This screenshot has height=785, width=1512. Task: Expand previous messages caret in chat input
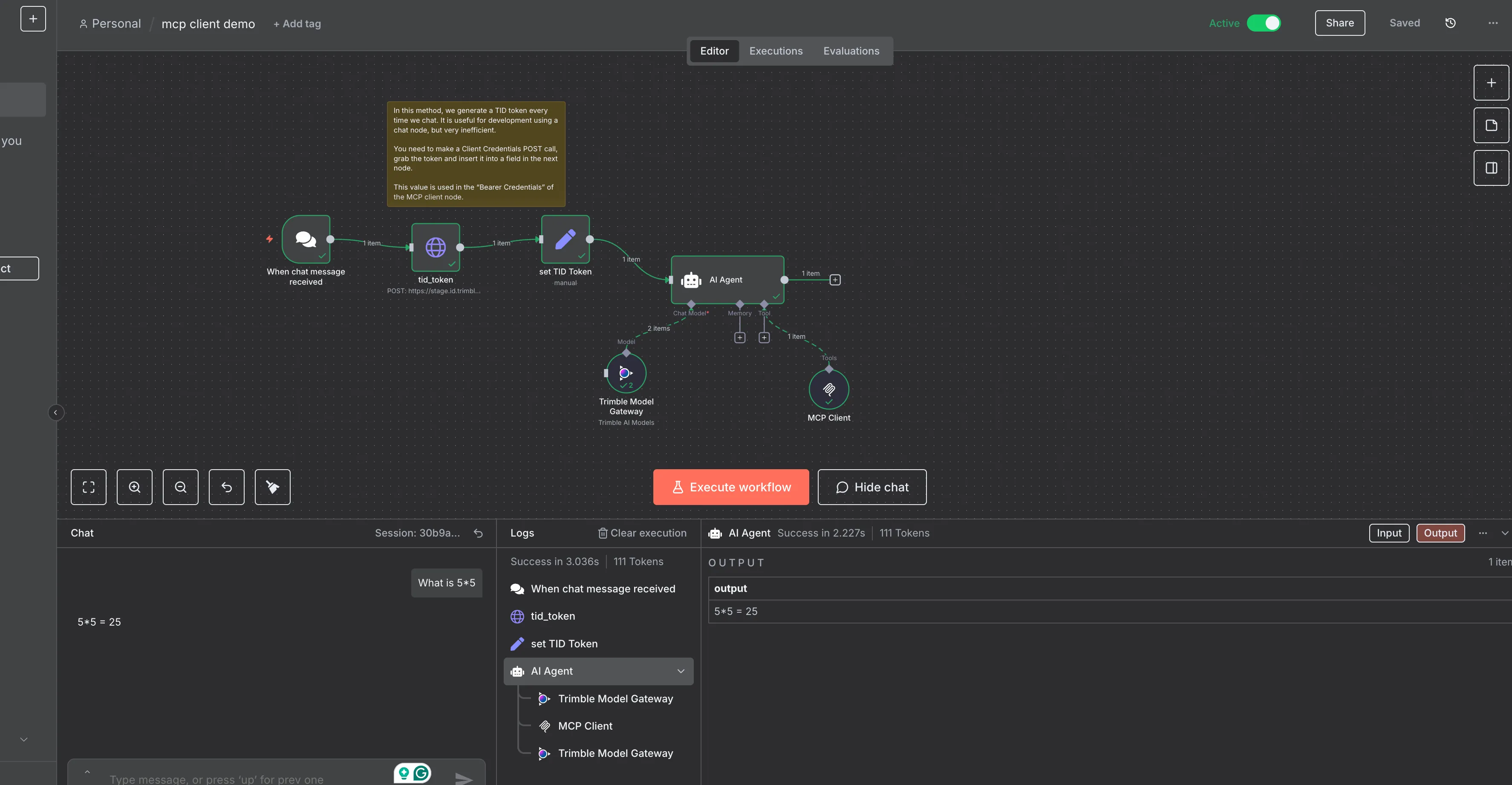(87, 771)
